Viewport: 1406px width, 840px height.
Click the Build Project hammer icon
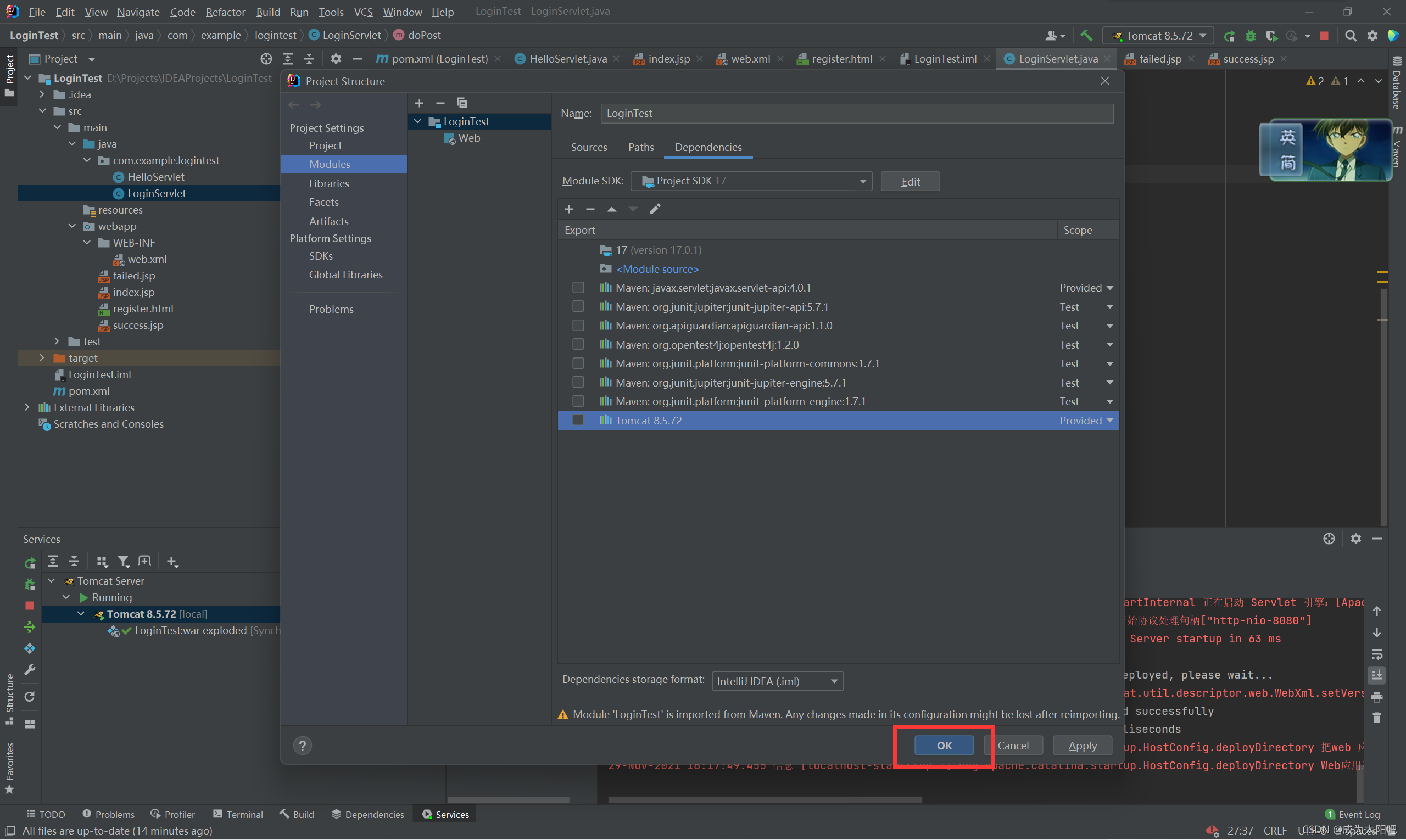(x=1085, y=36)
